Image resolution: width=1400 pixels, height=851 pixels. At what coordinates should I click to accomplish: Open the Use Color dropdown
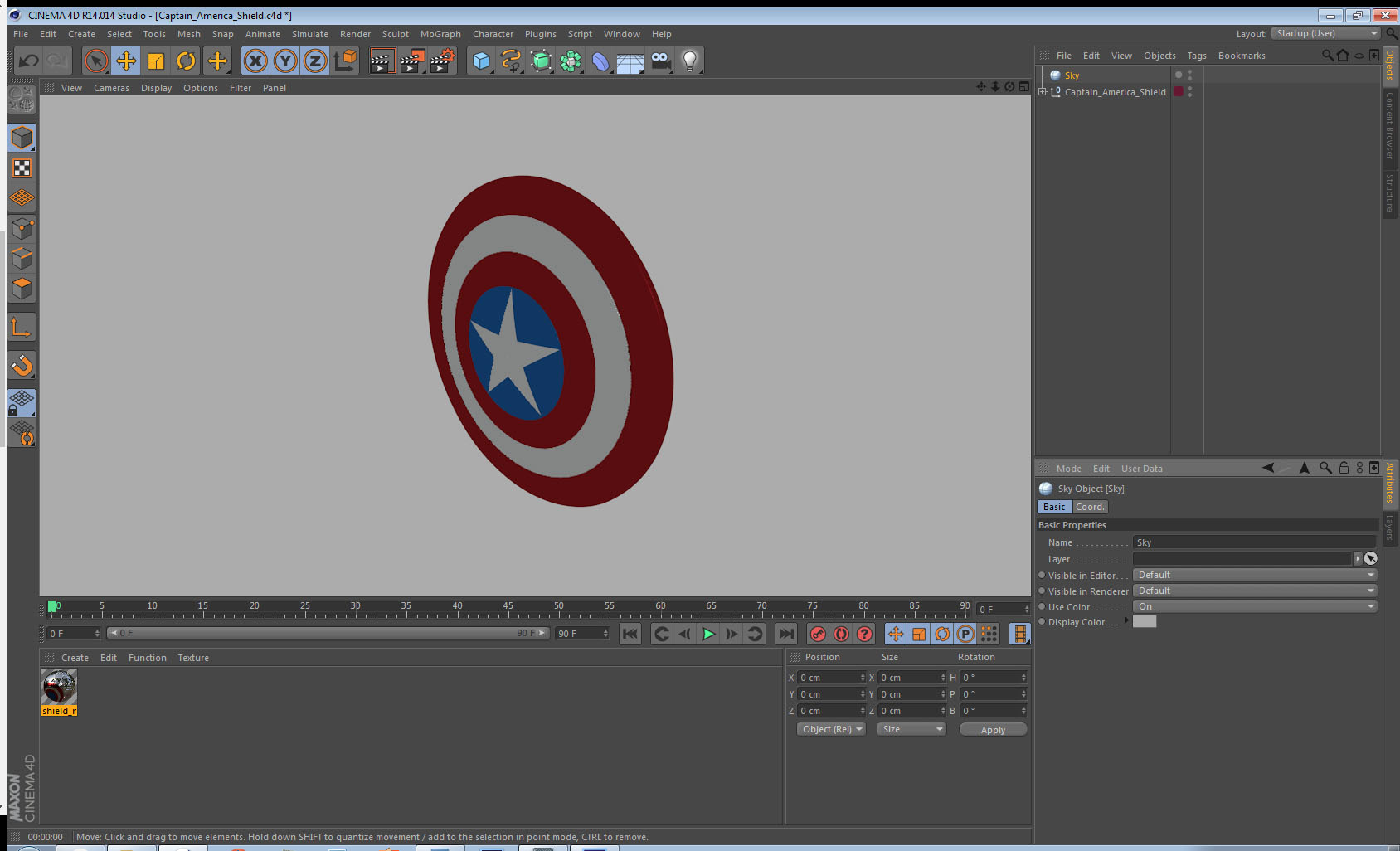1255,606
